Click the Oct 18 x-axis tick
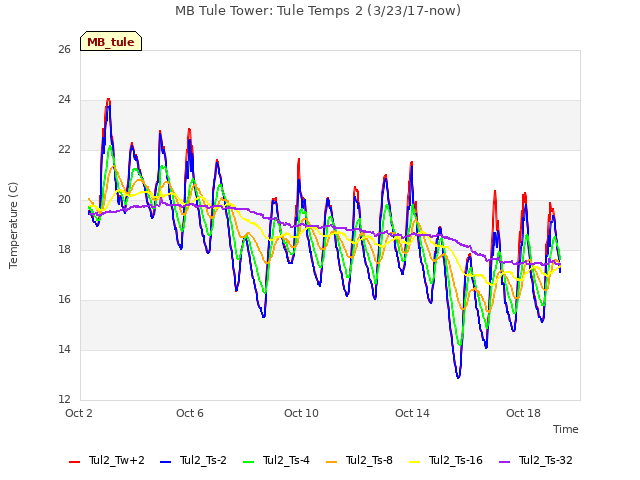Image resolution: width=640 pixels, height=480 pixels. [523, 413]
